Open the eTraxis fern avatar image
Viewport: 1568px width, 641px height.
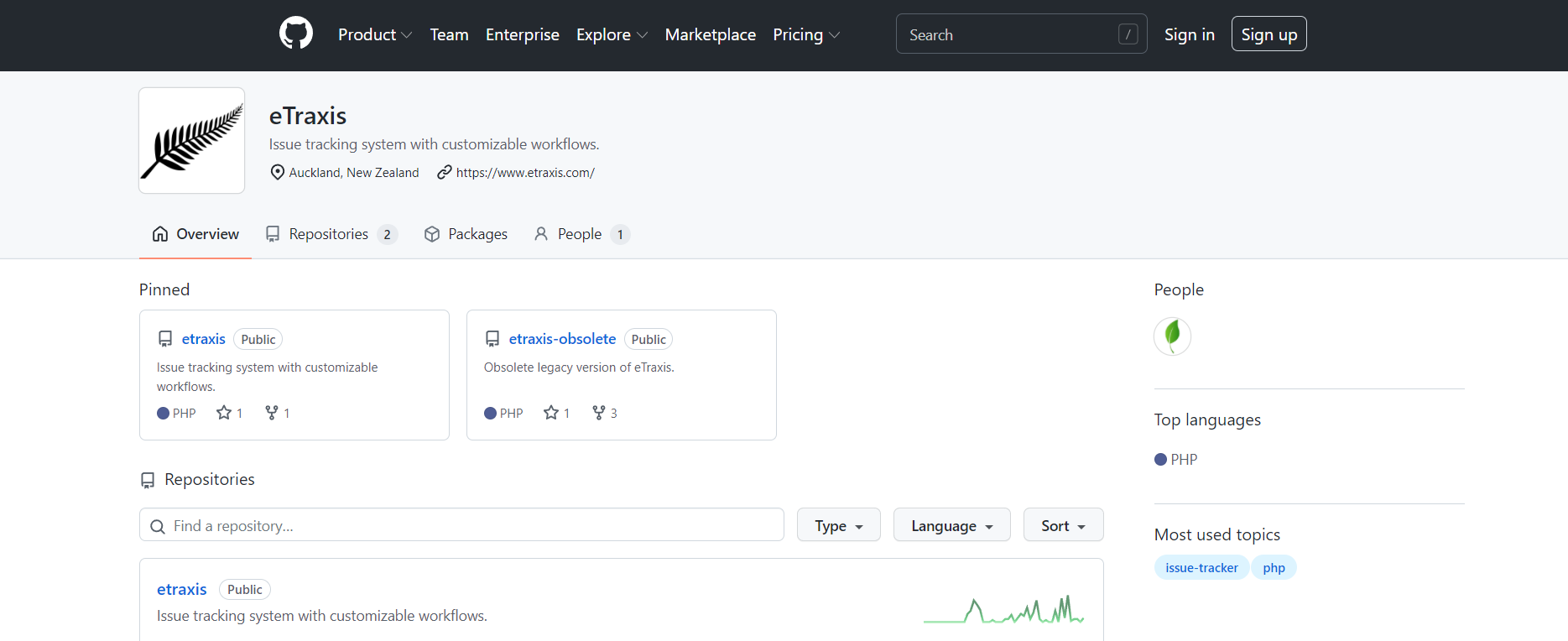192,141
